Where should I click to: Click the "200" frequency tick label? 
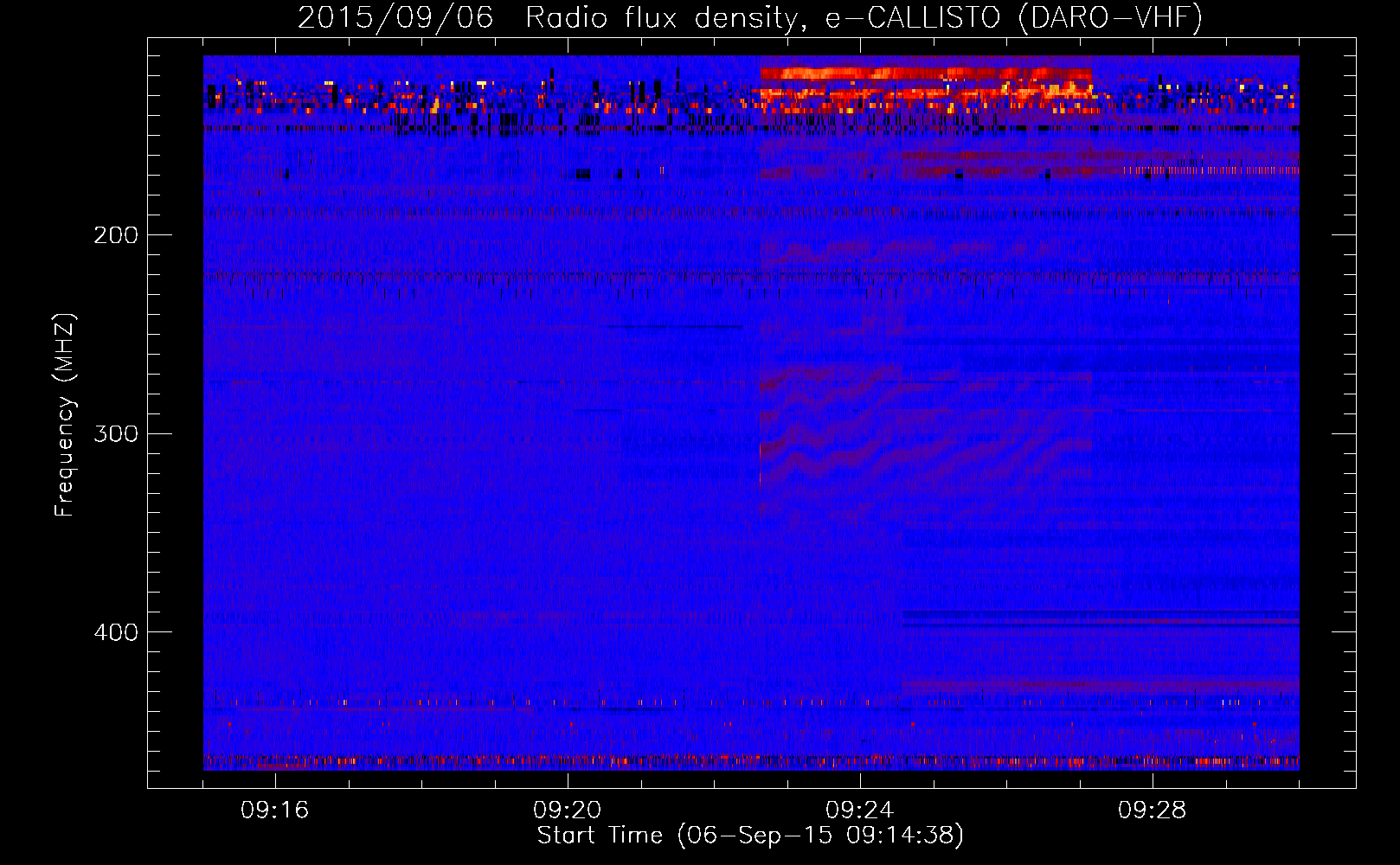pyautogui.click(x=116, y=235)
